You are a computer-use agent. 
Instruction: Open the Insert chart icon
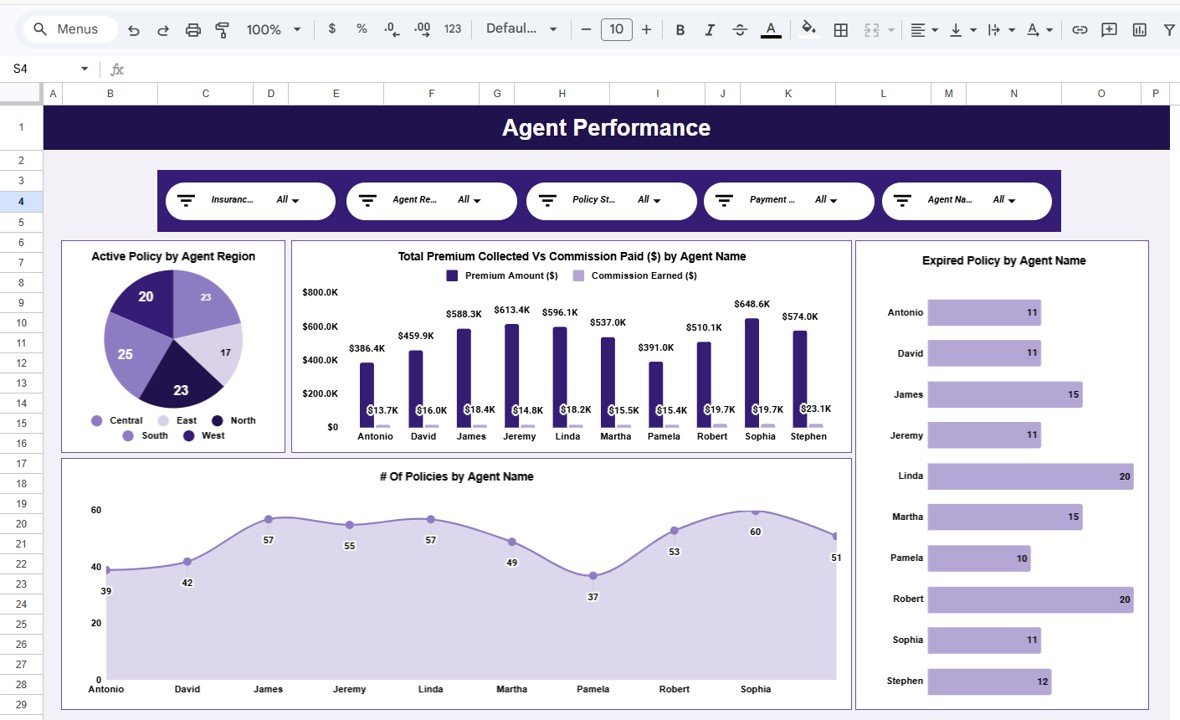pos(1138,30)
